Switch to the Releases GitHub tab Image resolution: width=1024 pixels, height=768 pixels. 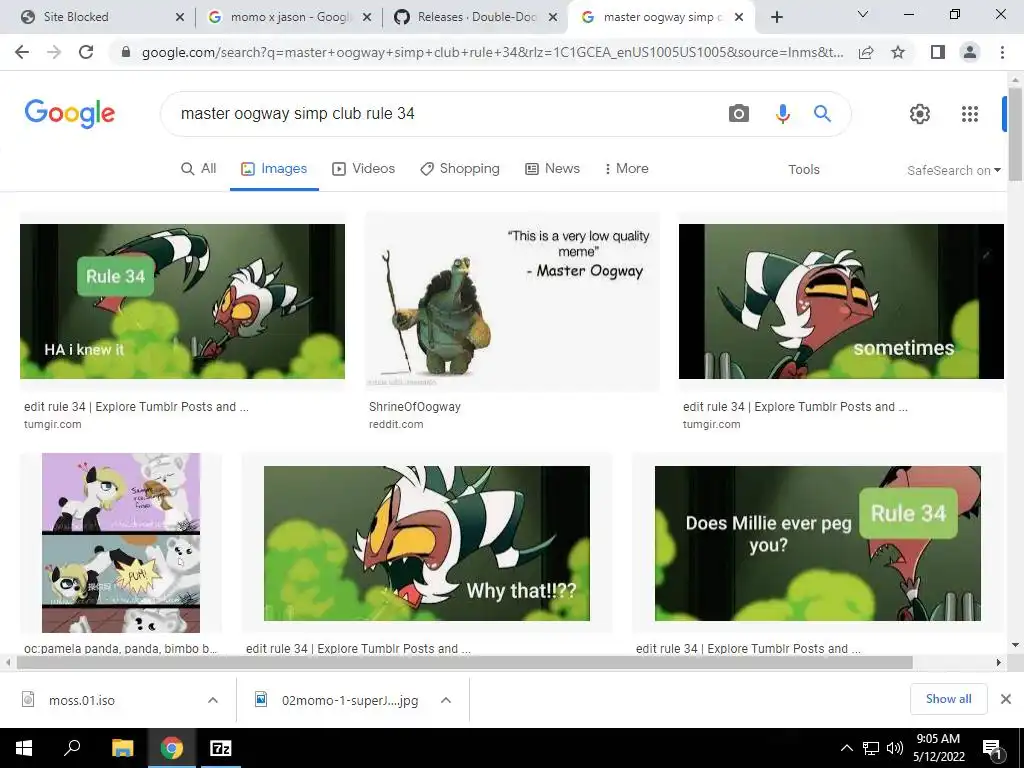pyautogui.click(x=477, y=17)
